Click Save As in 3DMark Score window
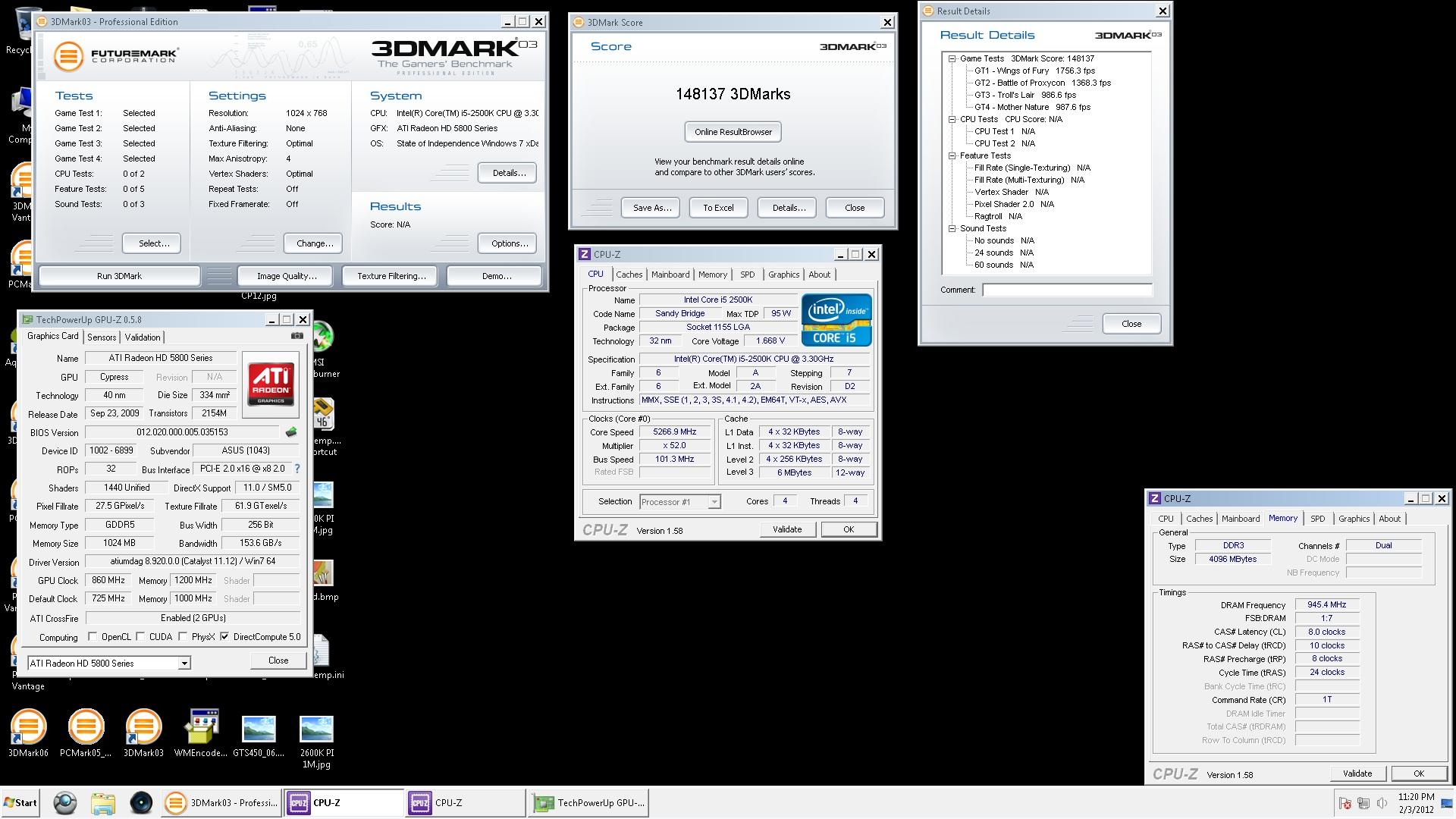The height and width of the screenshot is (819, 1456). pyautogui.click(x=651, y=208)
